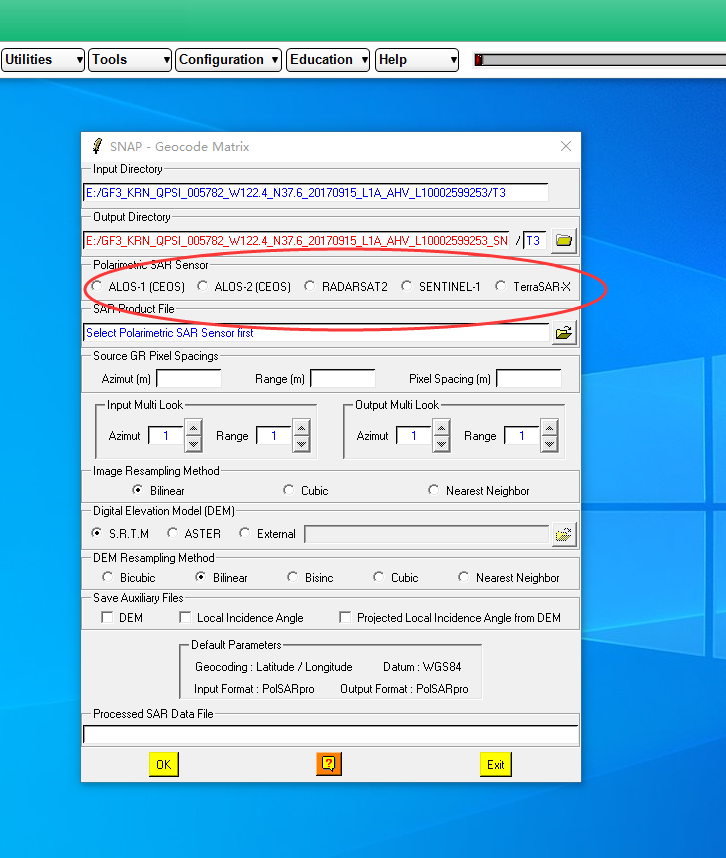
Task: Click the Processed SAR Data File field
Action: [331, 734]
